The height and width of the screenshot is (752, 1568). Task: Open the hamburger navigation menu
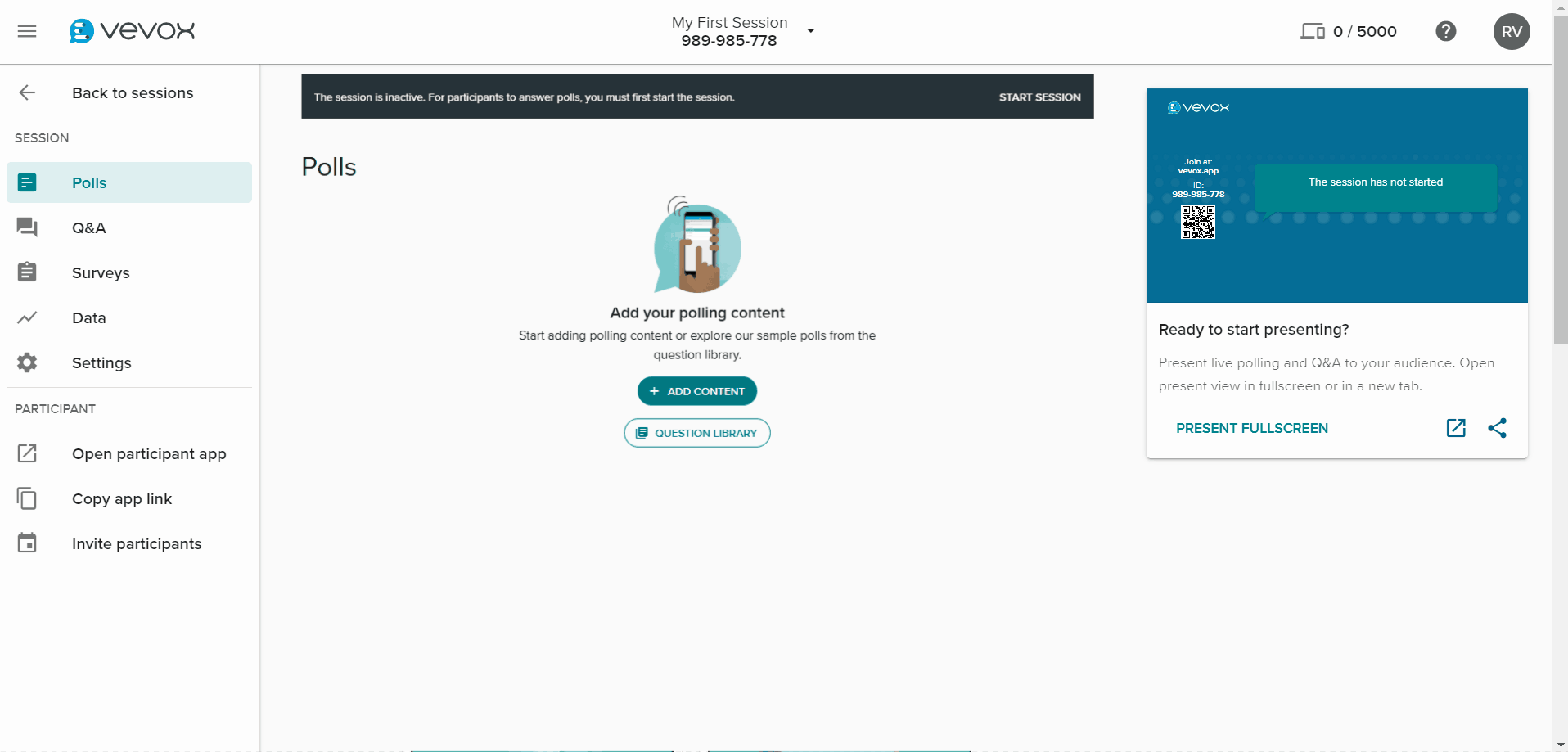point(27,31)
